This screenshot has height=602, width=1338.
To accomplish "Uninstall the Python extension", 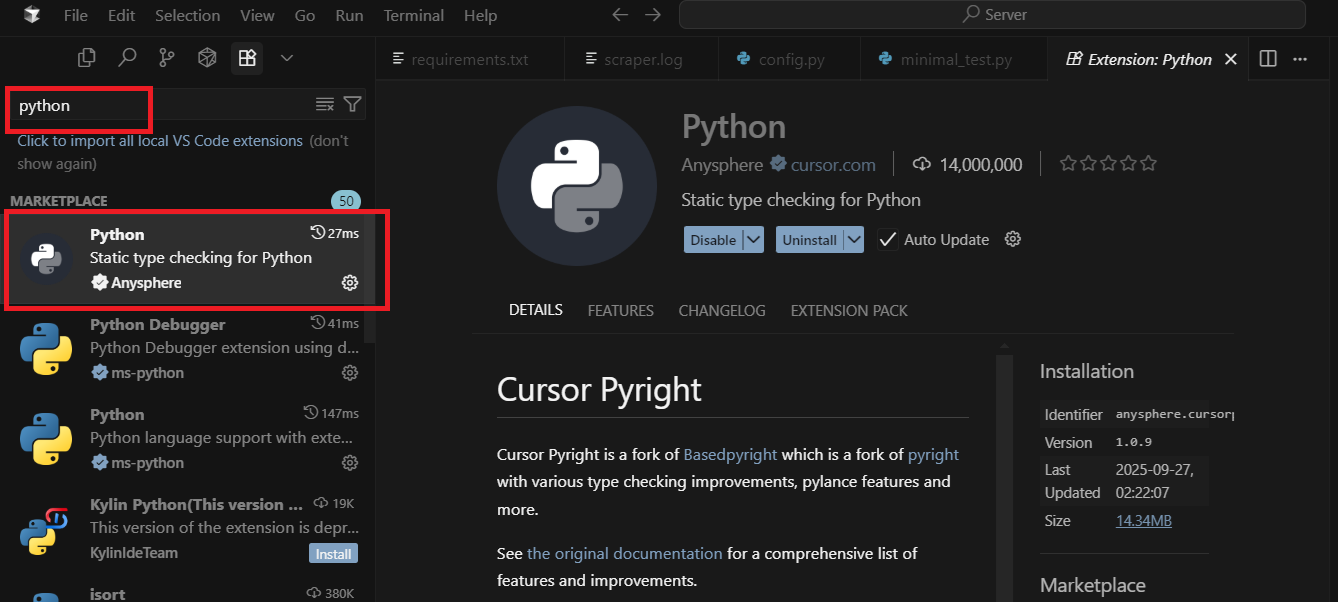I will coord(809,240).
